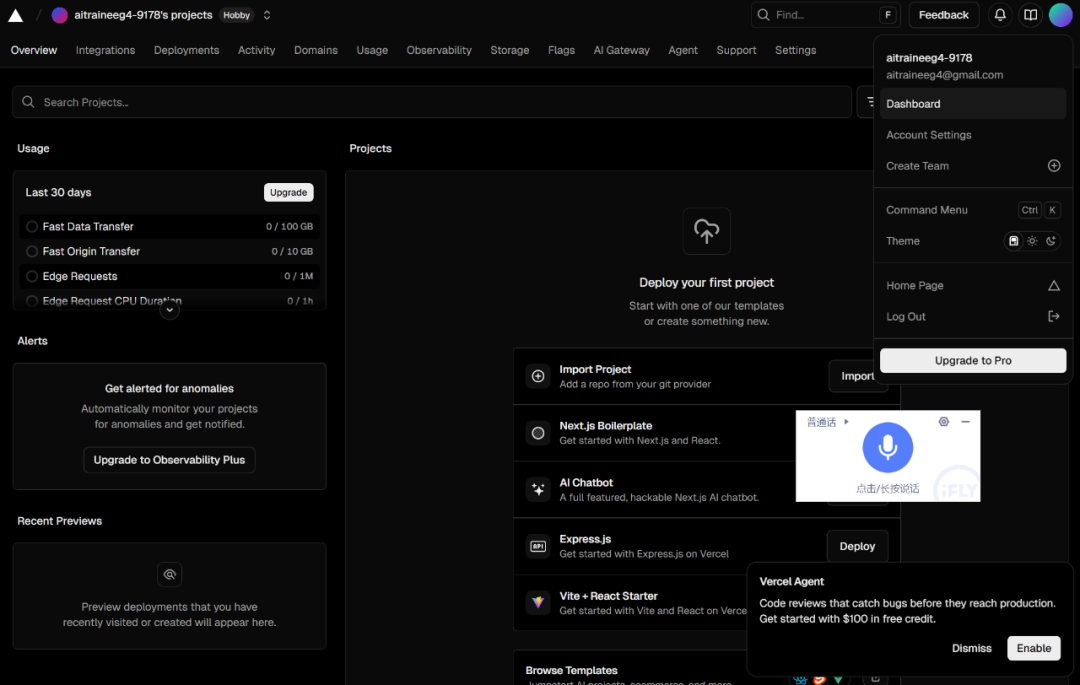Enable the Vercel Agent

click(x=1033, y=648)
